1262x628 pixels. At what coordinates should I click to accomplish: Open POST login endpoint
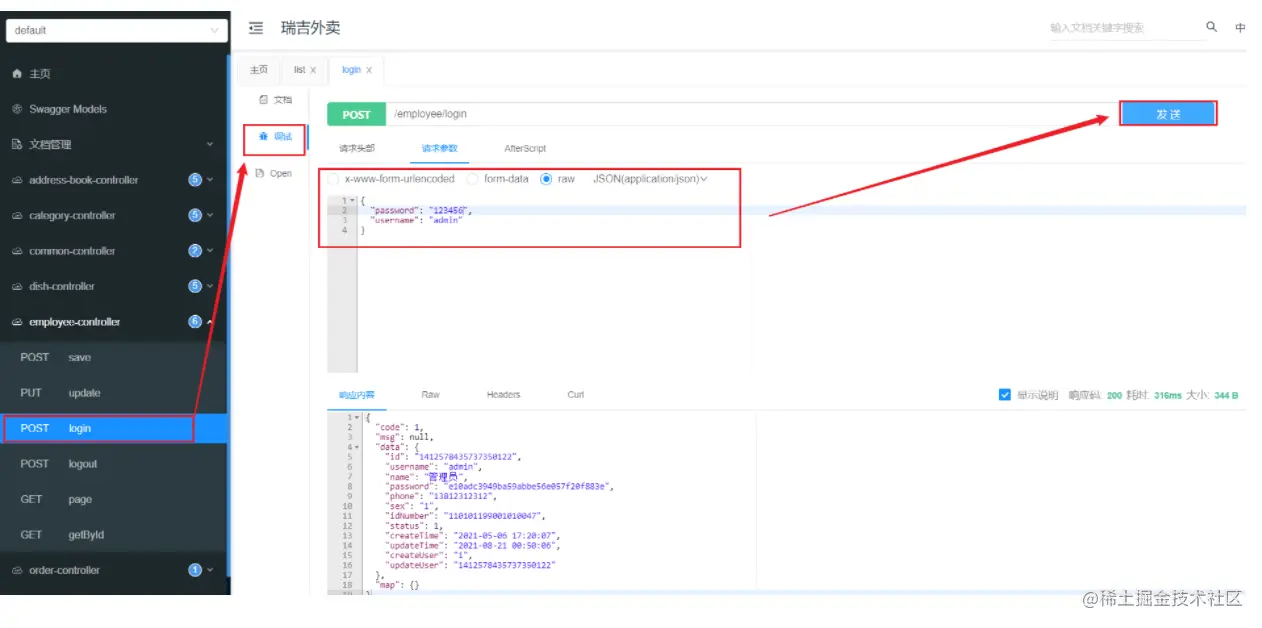click(x=114, y=429)
